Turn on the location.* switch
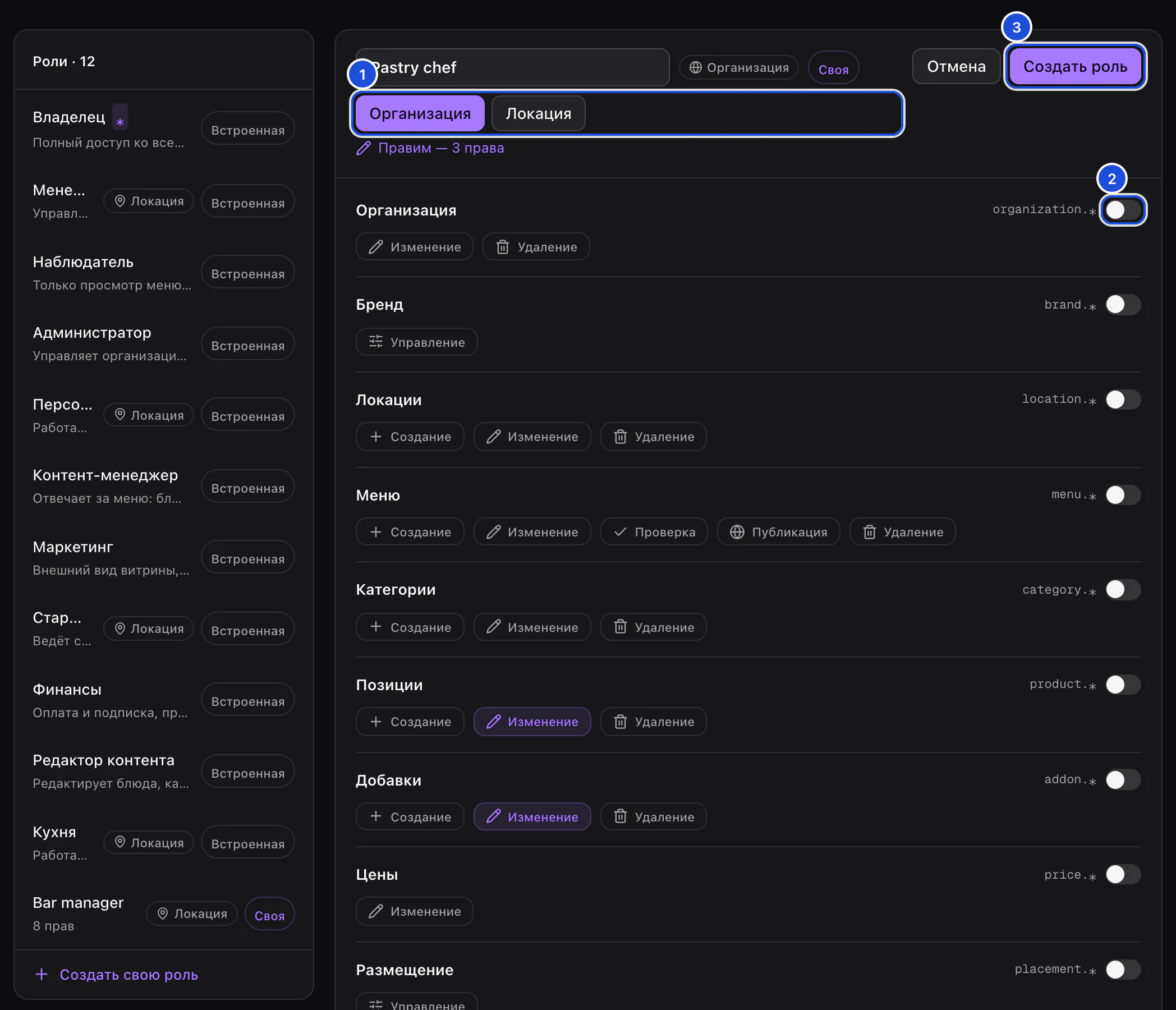The width and height of the screenshot is (1176, 1010). [1123, 400]
